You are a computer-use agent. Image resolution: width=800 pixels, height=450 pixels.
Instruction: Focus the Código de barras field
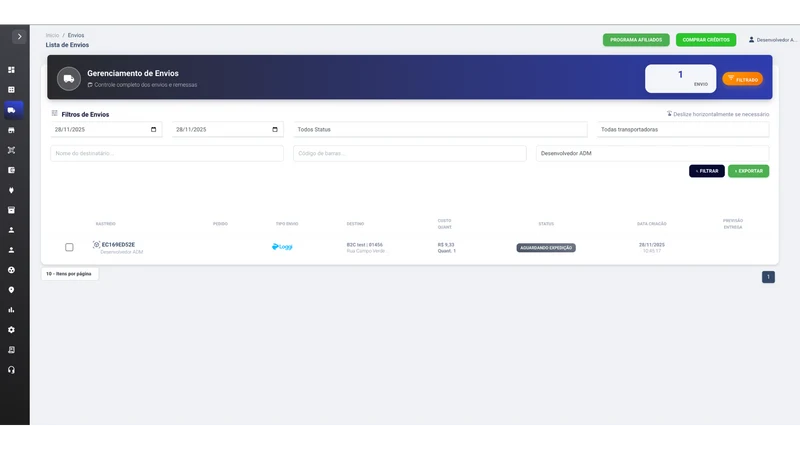point(410,154)
